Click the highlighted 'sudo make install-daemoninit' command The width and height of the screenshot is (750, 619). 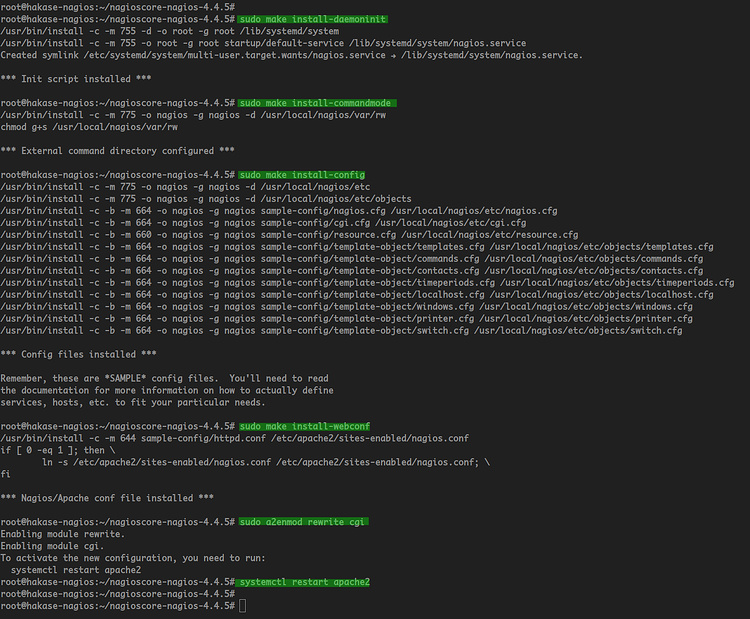tap(313, 19)
